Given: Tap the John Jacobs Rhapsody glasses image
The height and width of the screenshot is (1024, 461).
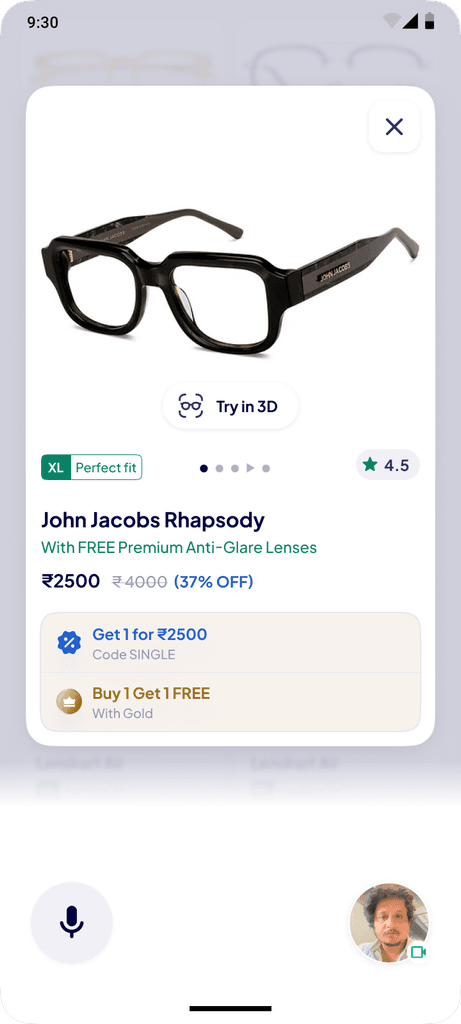Looking at the screenshot, I should coord(230,281).
